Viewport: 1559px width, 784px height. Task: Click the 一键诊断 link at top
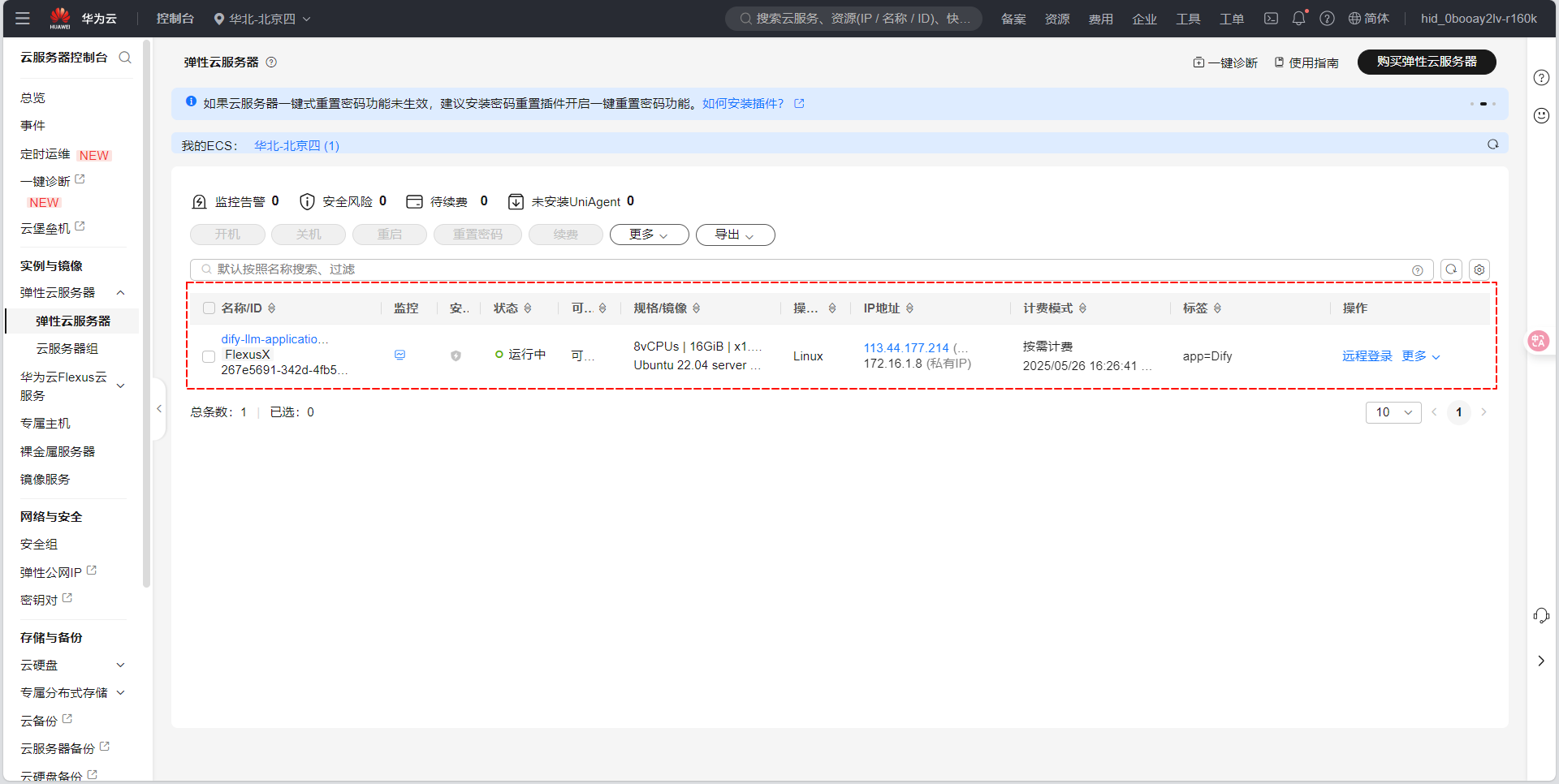tap(1225, 62)
